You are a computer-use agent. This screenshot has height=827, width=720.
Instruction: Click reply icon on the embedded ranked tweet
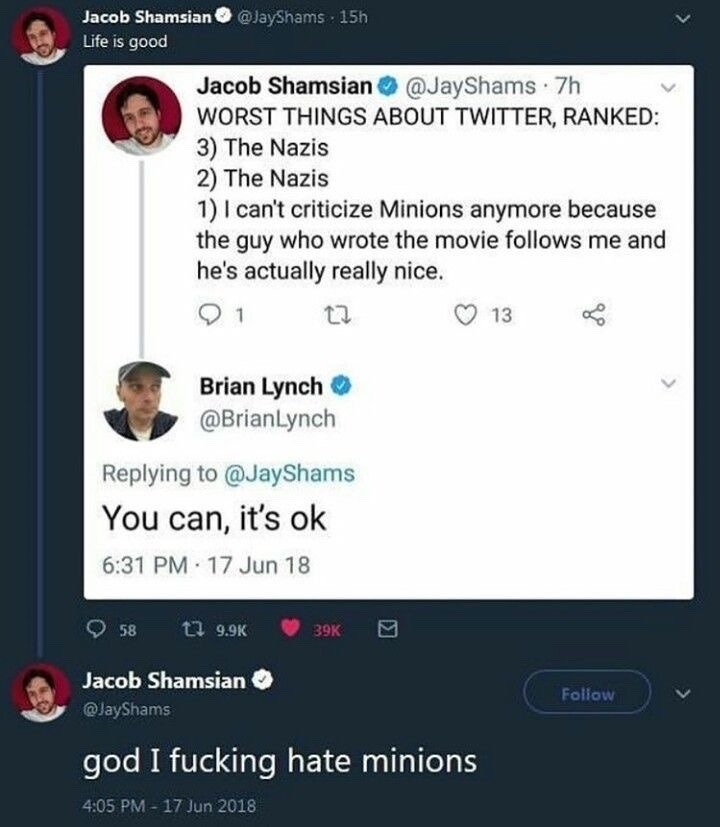click(x=209, y=315)
